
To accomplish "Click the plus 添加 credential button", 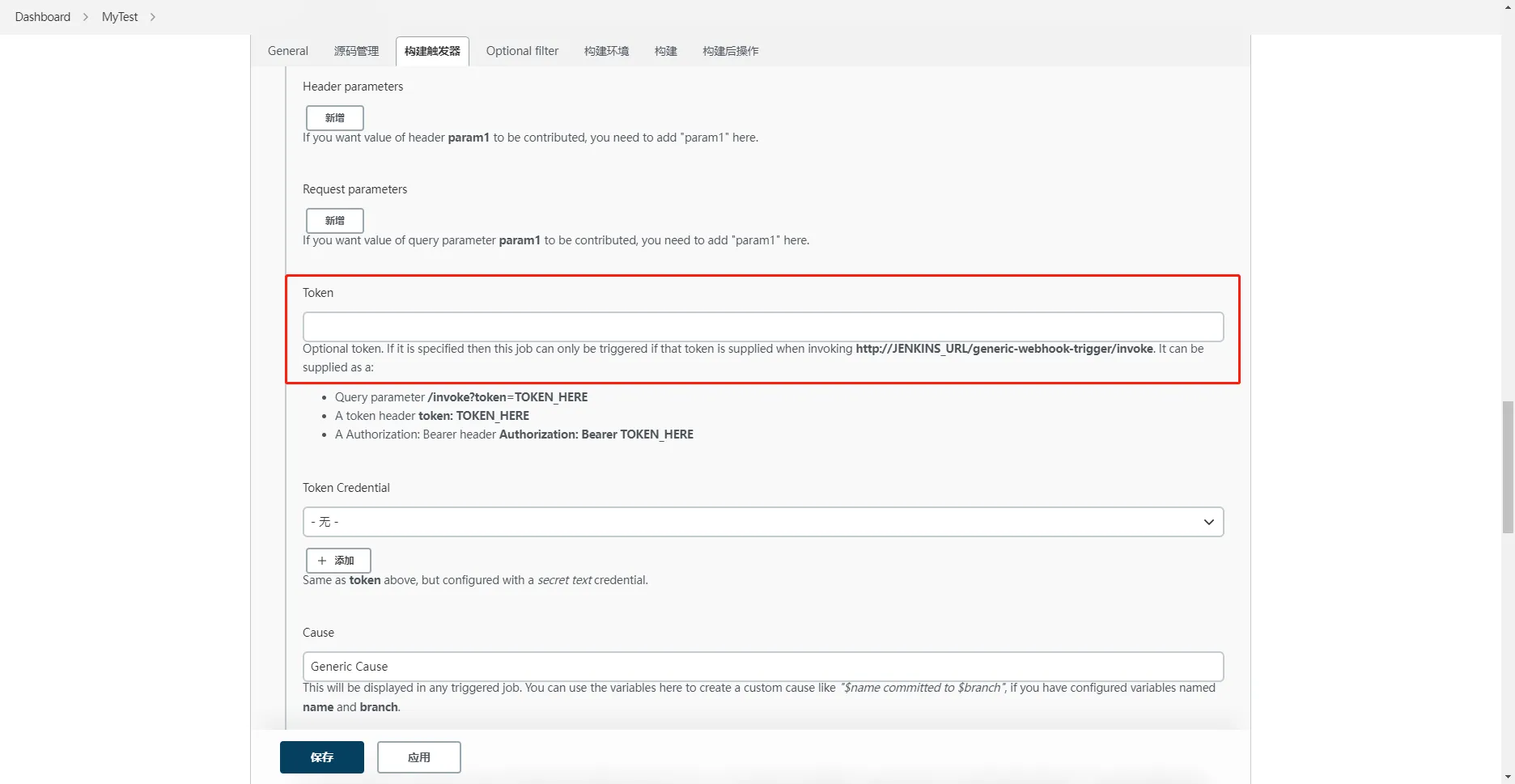I will [x=338, y=561].
